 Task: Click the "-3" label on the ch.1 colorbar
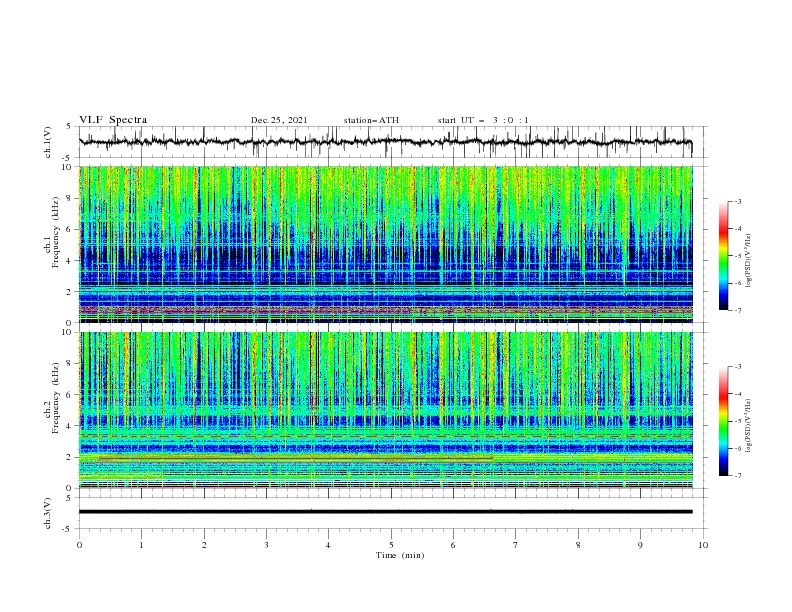737,201
